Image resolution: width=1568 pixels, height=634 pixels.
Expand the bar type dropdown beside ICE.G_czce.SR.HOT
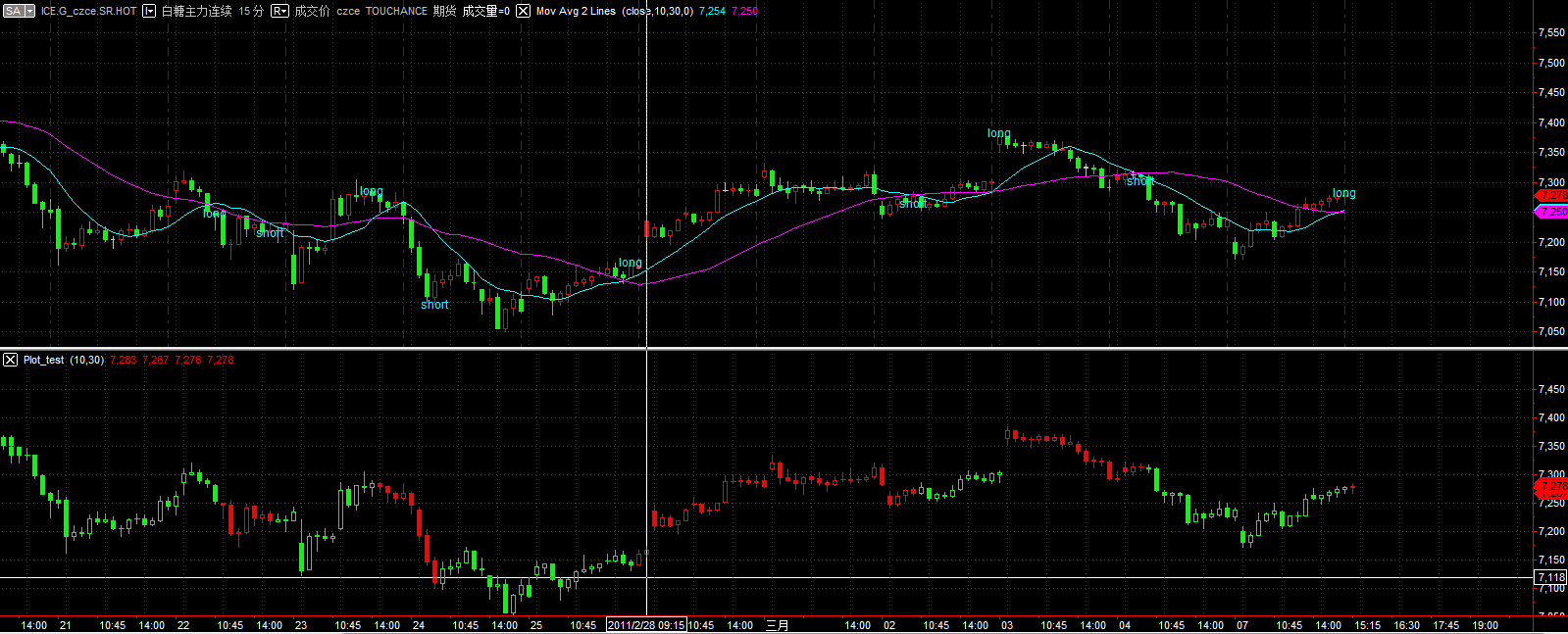(x=149, y=11)
